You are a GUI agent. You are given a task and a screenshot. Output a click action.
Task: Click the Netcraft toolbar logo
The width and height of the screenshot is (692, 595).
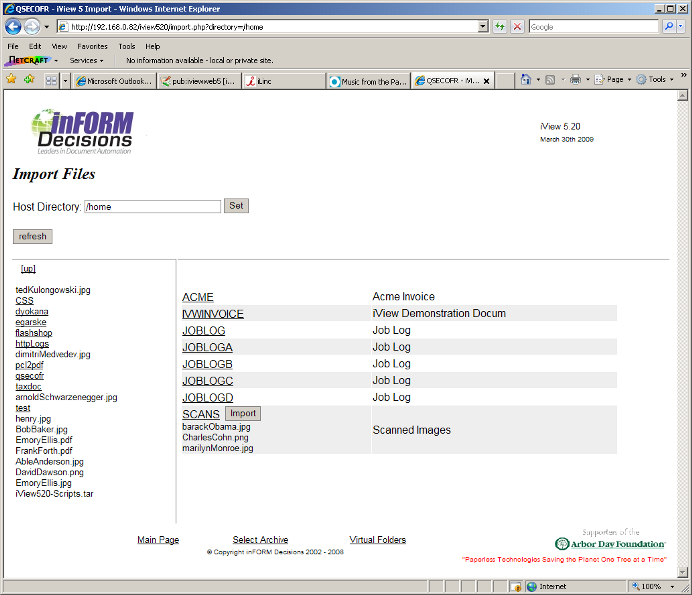[27, 60]
